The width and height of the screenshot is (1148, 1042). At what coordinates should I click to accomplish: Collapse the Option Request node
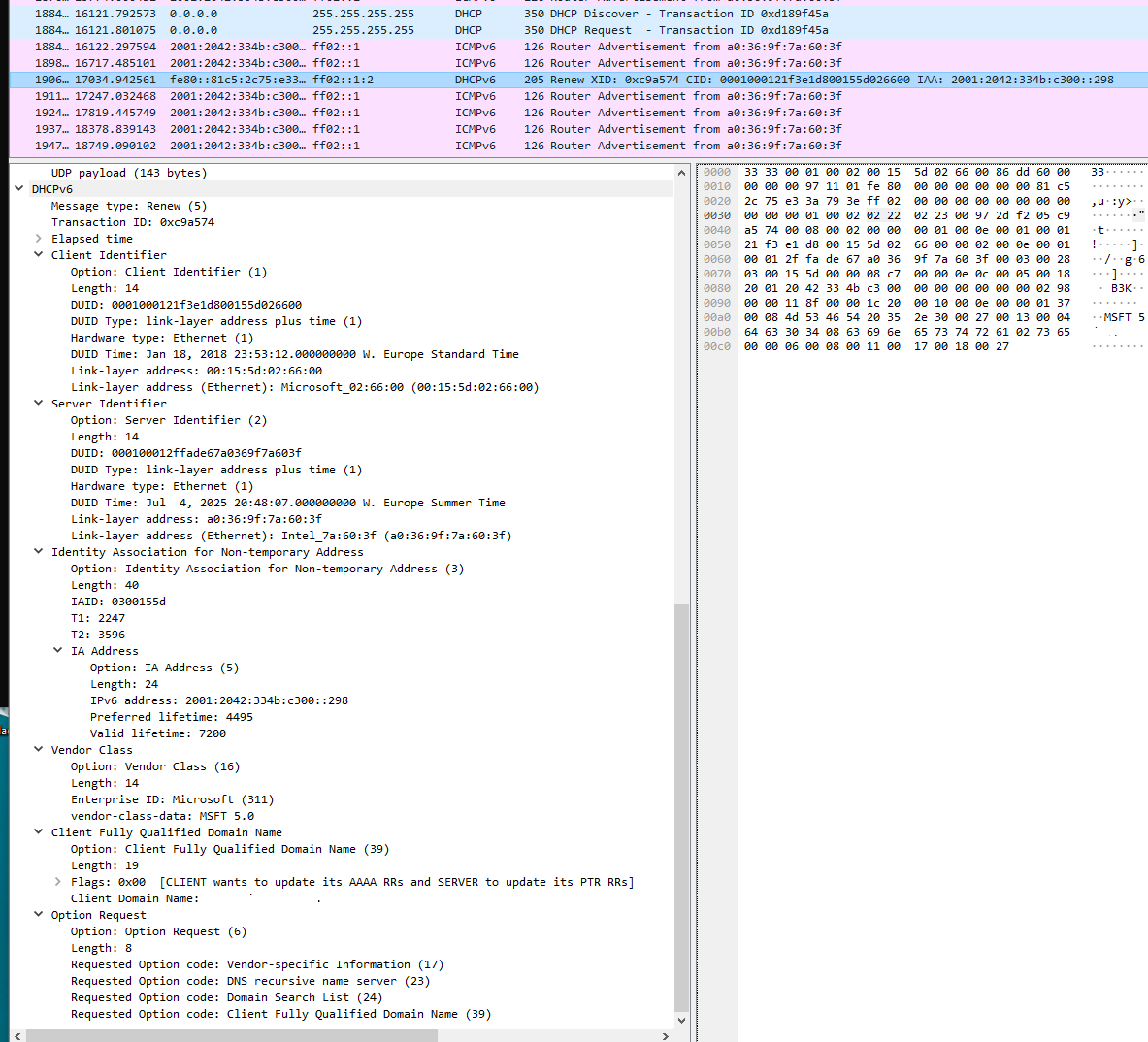pyautogui.click(x=39, y=915)
